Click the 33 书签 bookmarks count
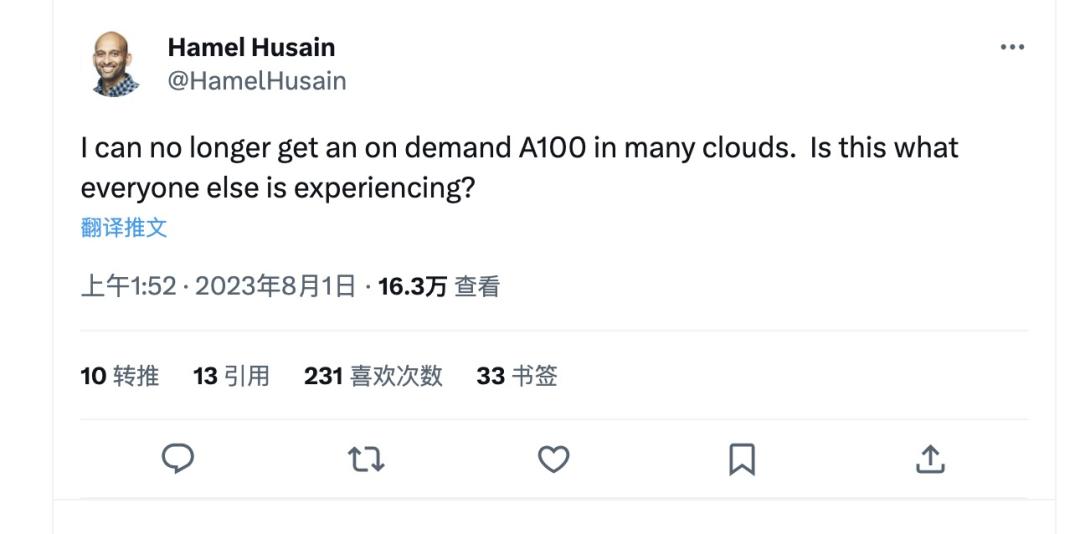This screenshot has width=1080, height=534. point(516,376)
